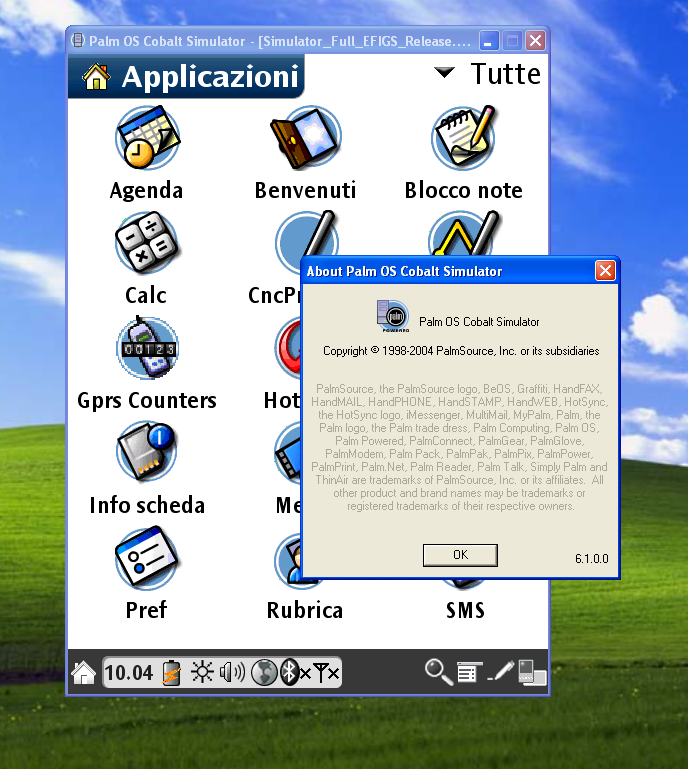Click the Blocco note label text

[463, 190]
